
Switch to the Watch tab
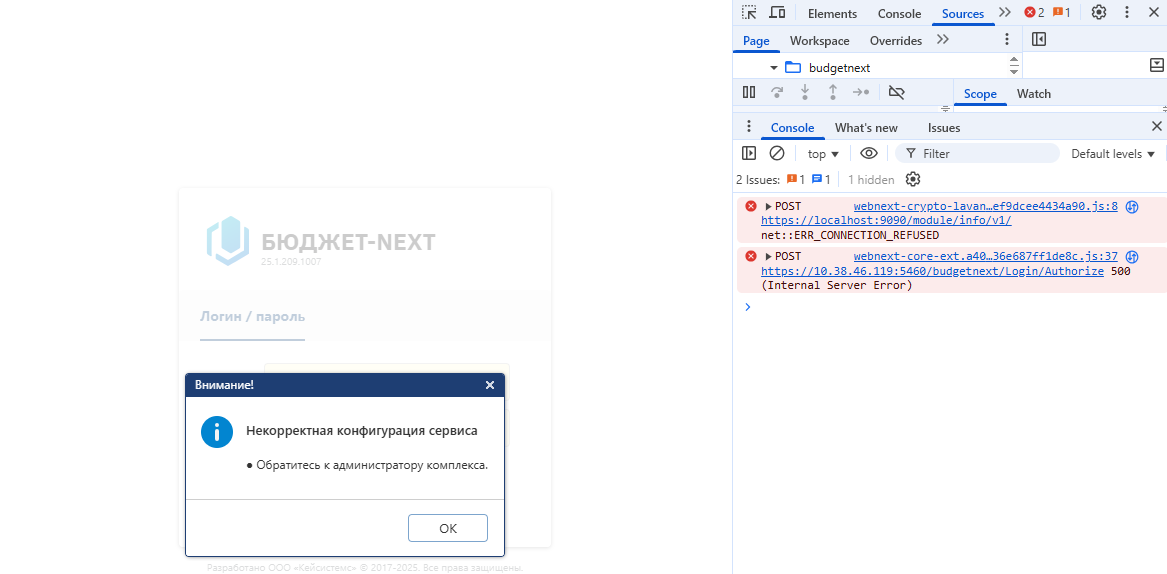point(1034,94)
